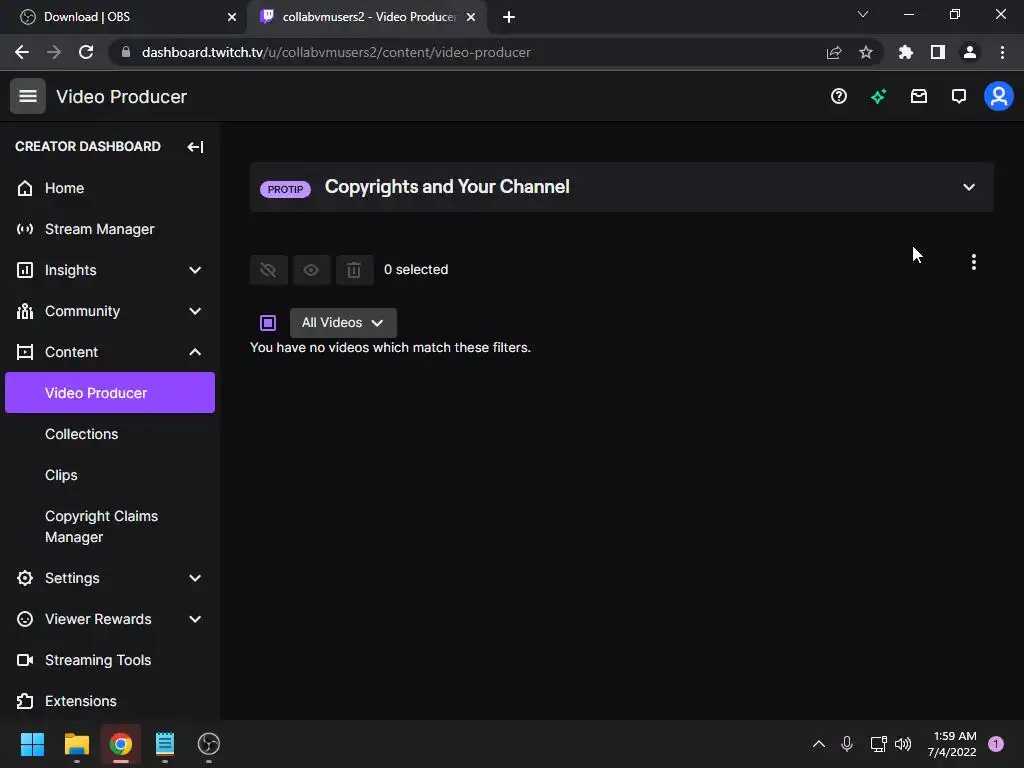
Task: Open the hamburger navigation menu
Action: coord(27,96)
